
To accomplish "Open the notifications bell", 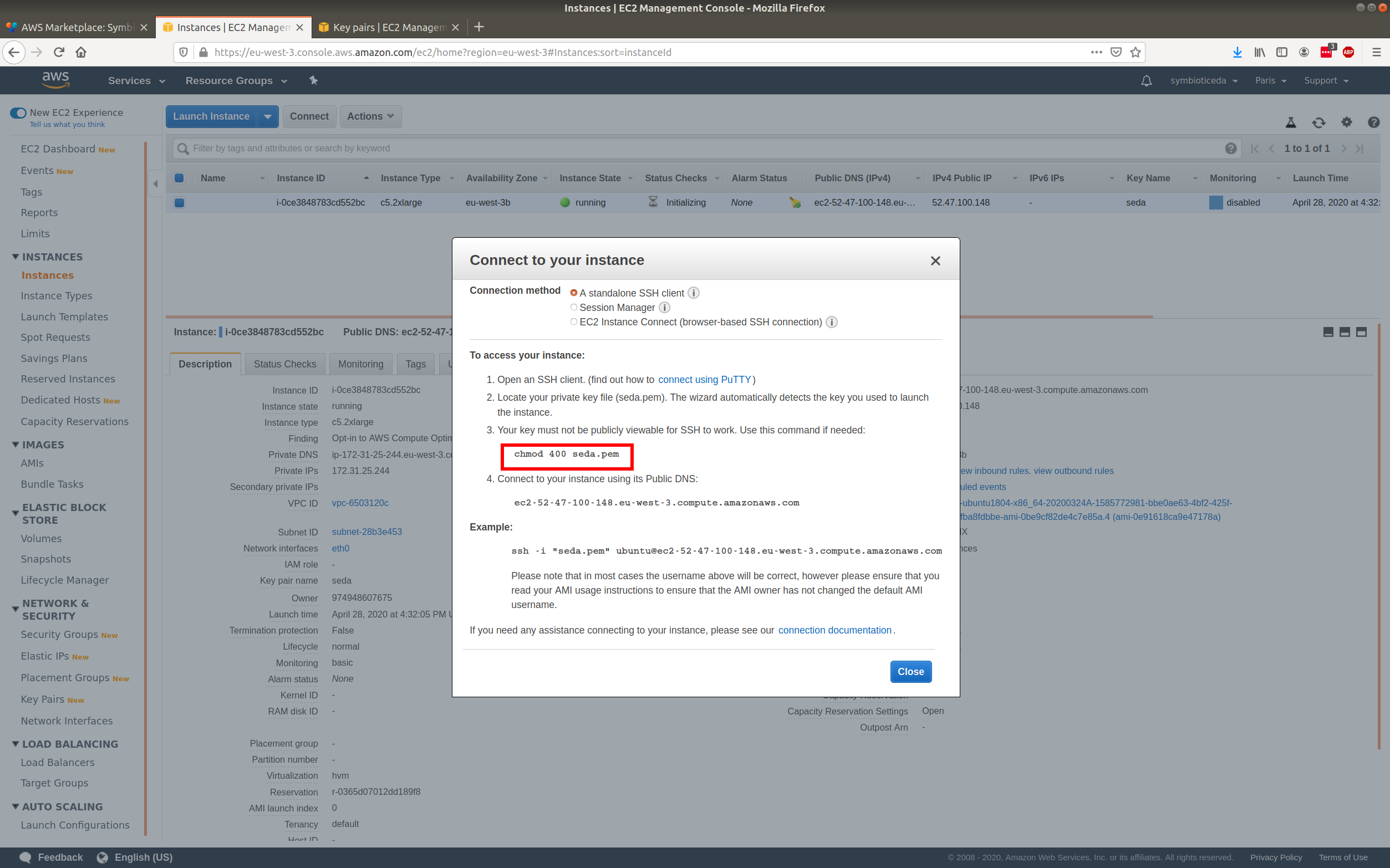I will tap(1146, 81).
